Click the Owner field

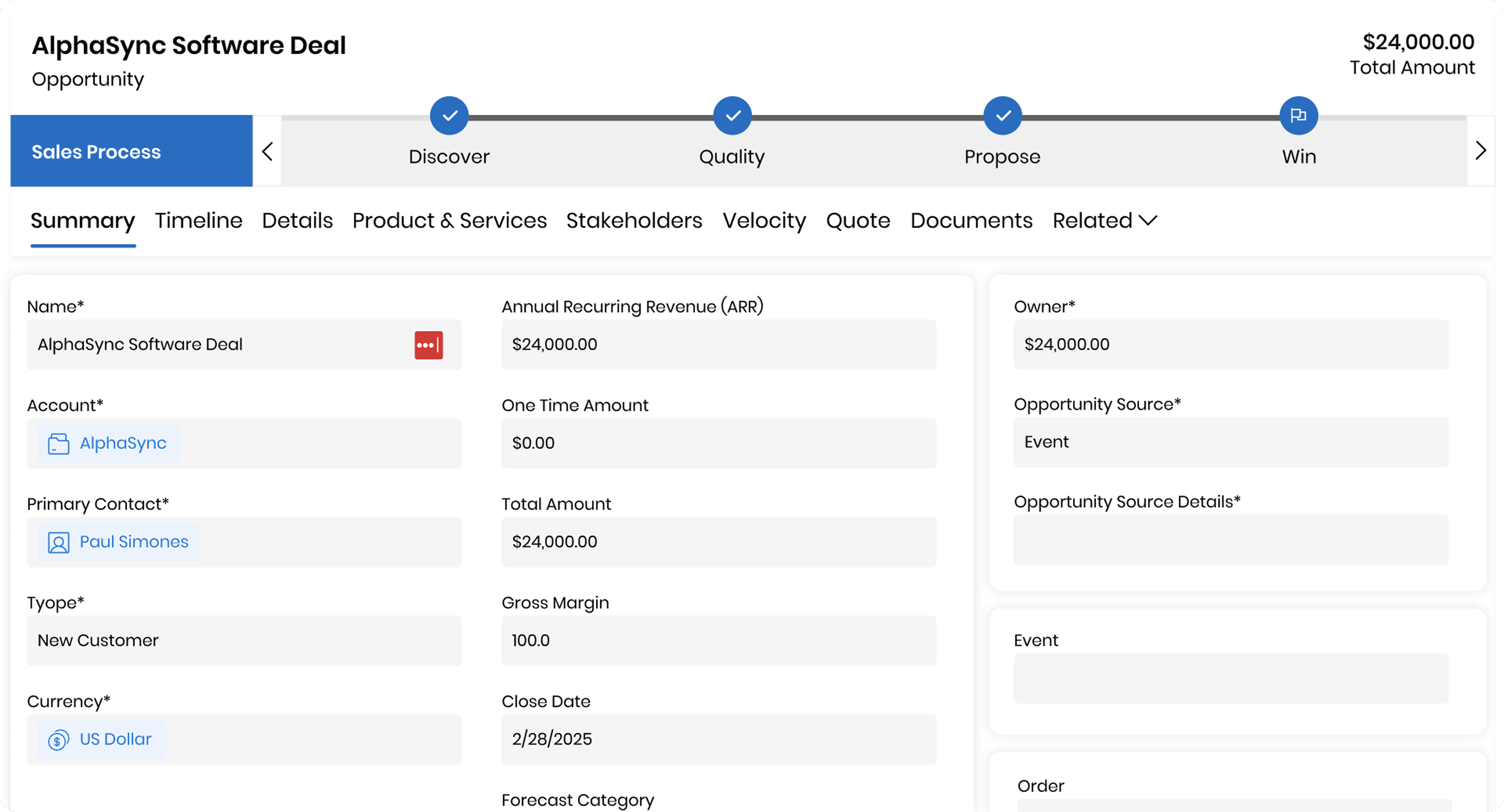click(x=1231, y=345)
